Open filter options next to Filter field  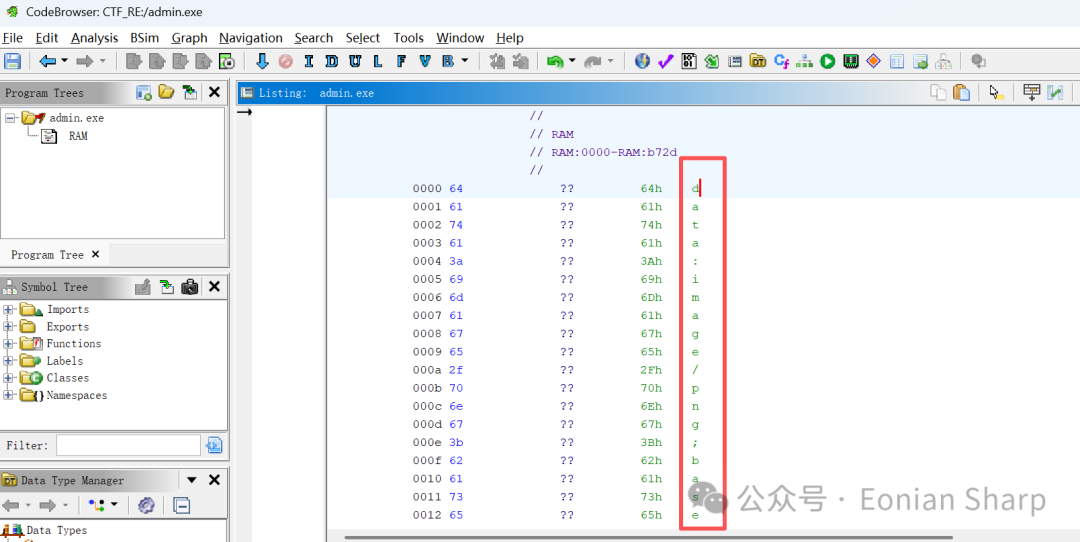pos(214,446)
